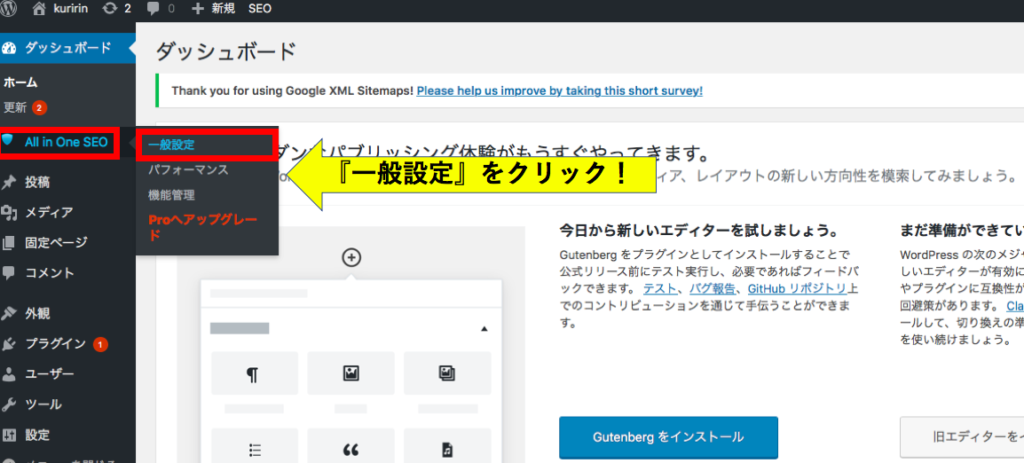Open 更新 submenu with badge 2
The image size is (1024, 463).
tap(25, 108)
